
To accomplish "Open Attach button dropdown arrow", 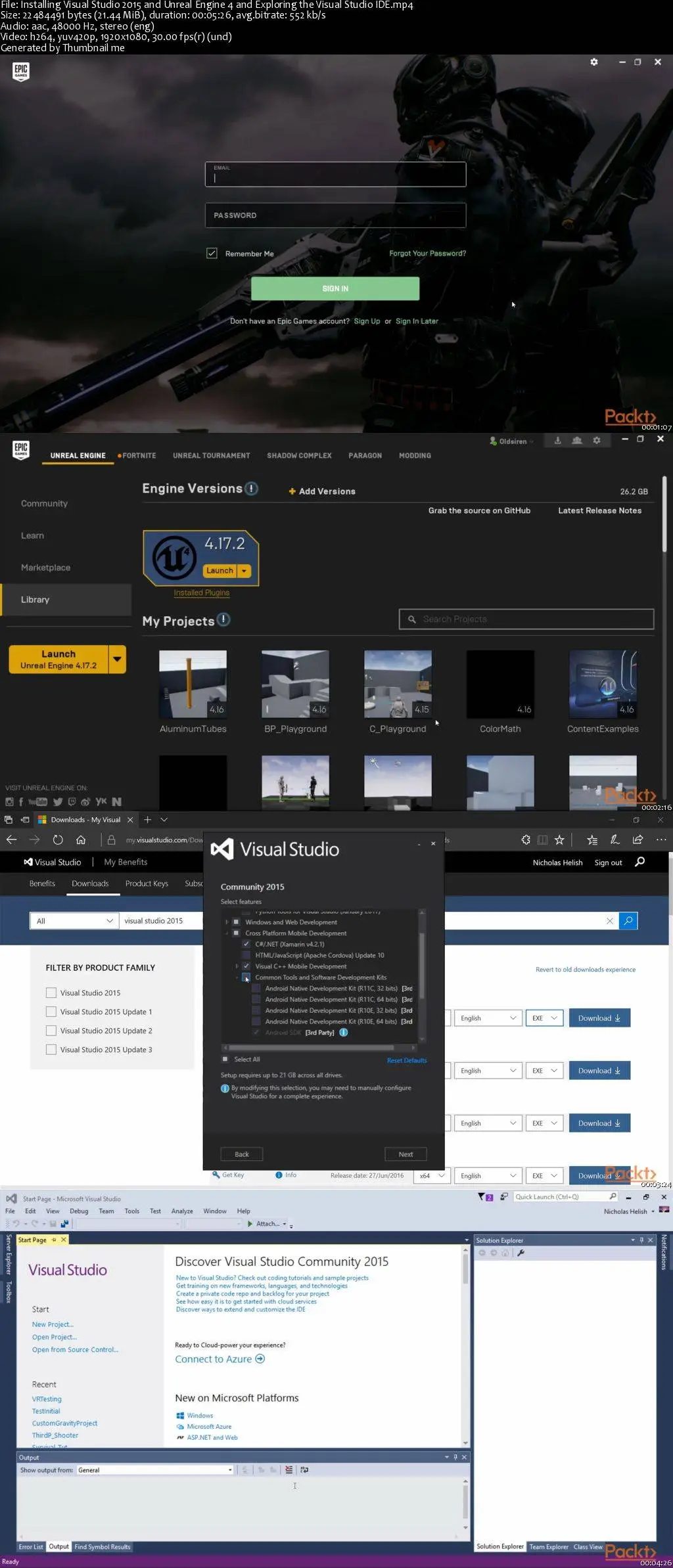I will (x=285, y=1224).
